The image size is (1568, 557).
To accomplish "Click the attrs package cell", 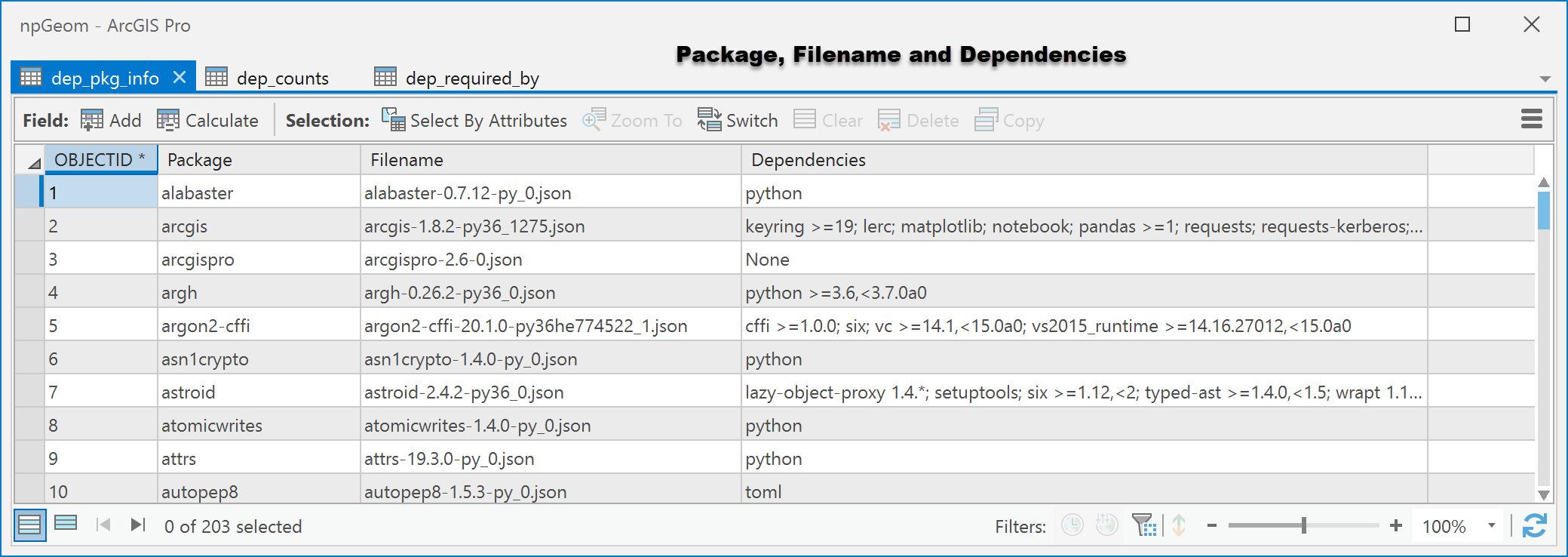I will tap(259, 458).
